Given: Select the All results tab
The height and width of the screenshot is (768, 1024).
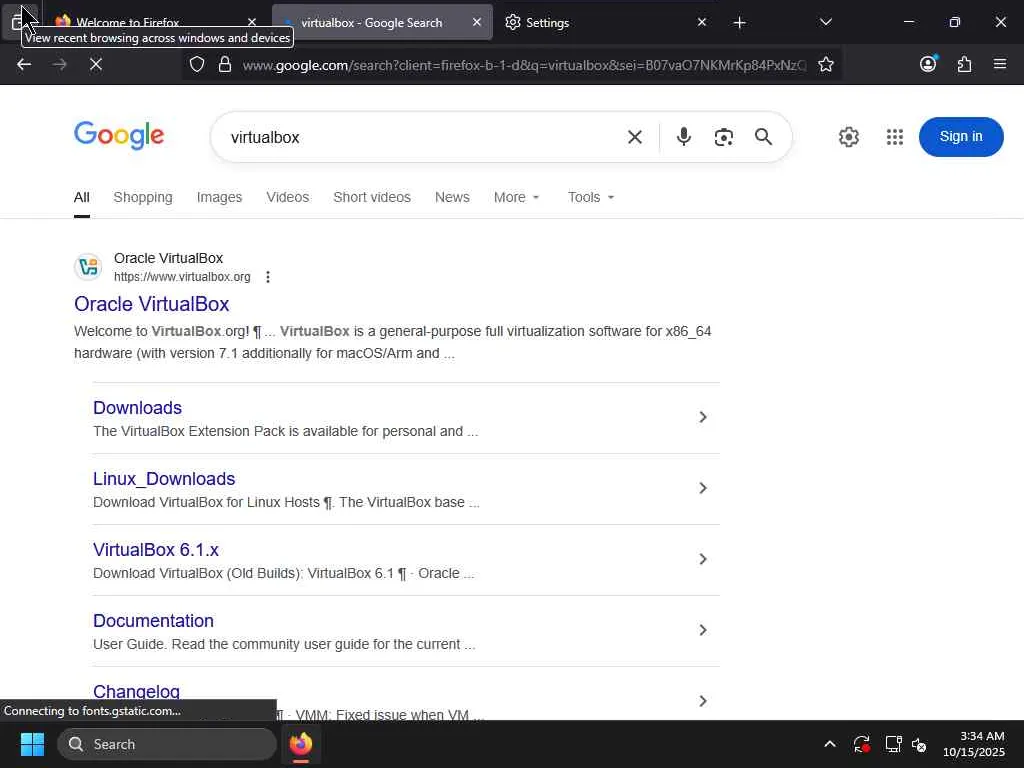Looking at the screenshot, I should click(82, 197).
